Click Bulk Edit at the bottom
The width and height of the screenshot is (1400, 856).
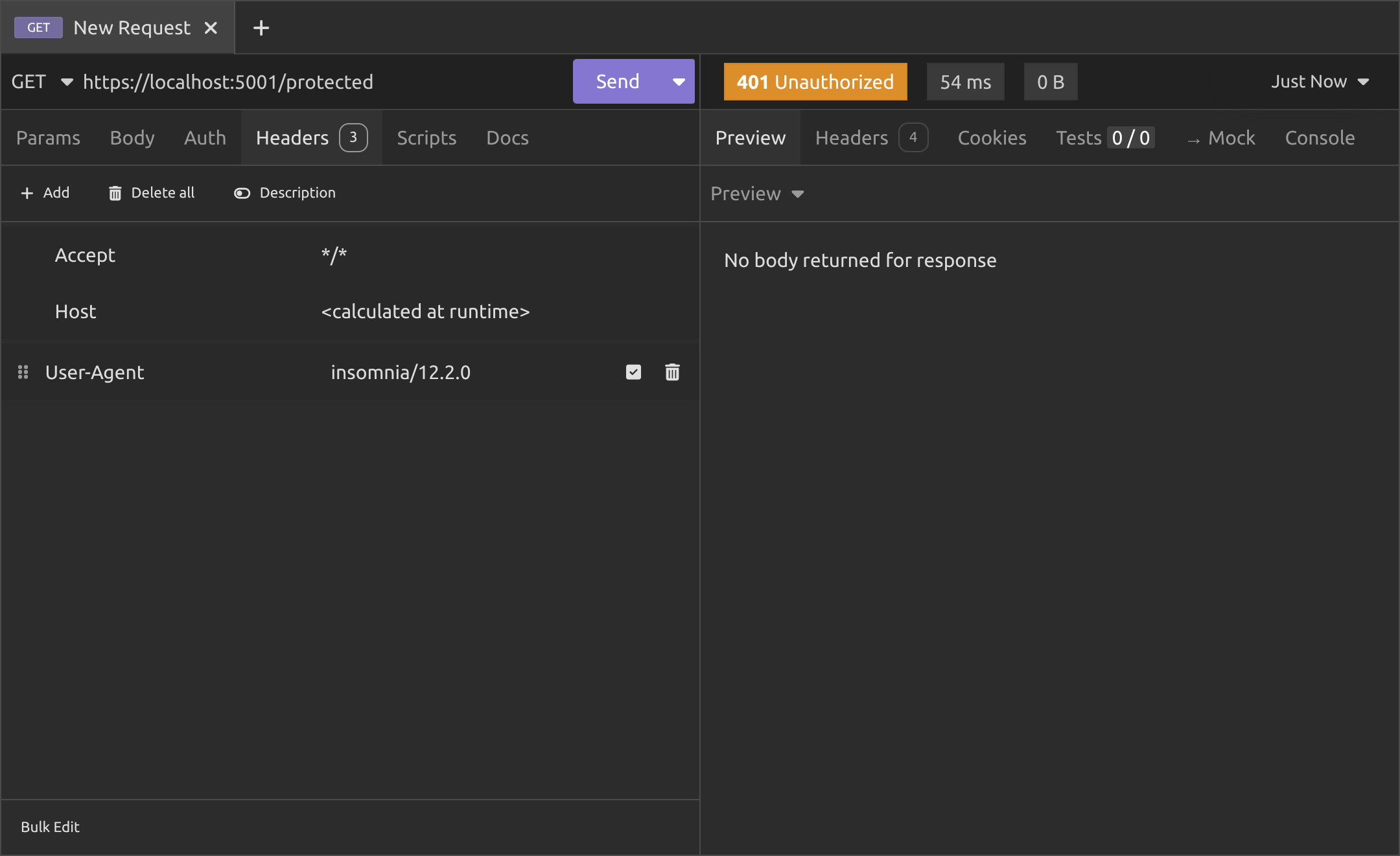(50, 827)
